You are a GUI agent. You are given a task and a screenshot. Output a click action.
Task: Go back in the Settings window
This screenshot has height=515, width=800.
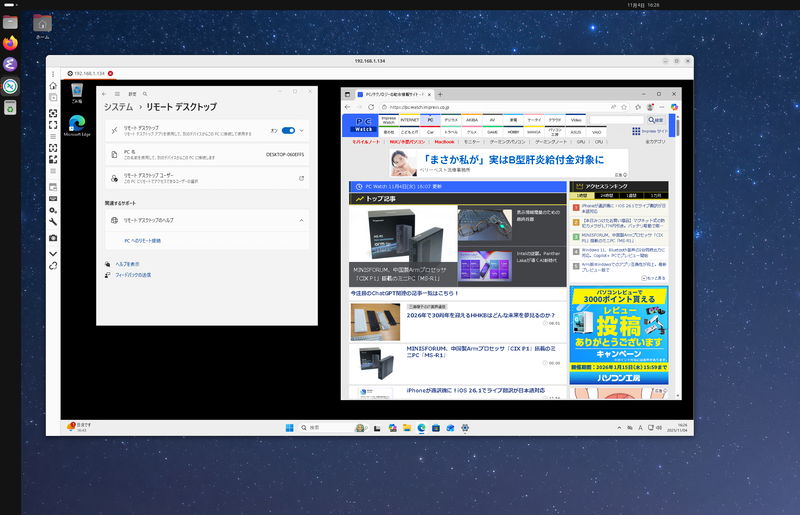104,94
